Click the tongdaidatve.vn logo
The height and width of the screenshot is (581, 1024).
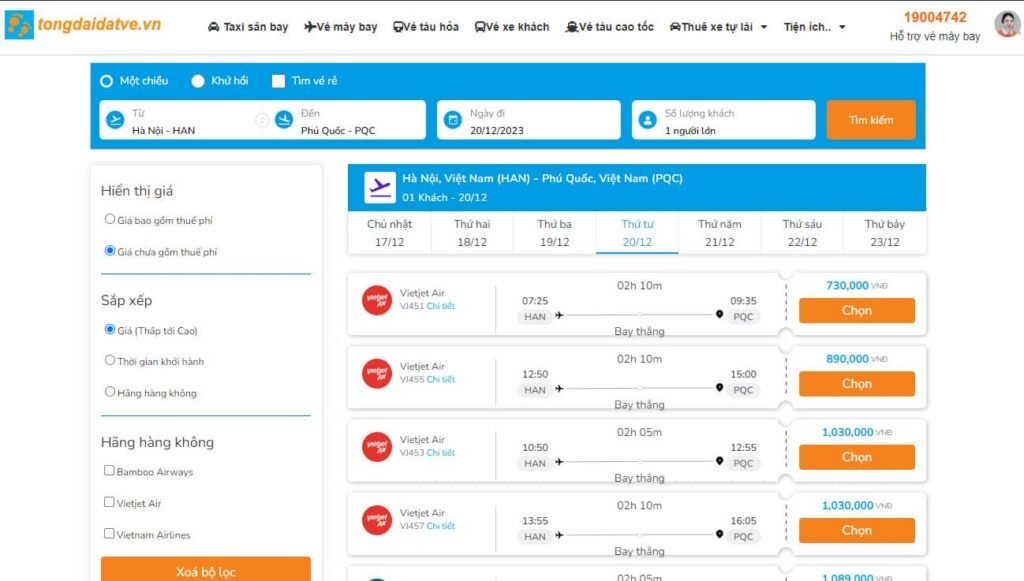[83, 25]
